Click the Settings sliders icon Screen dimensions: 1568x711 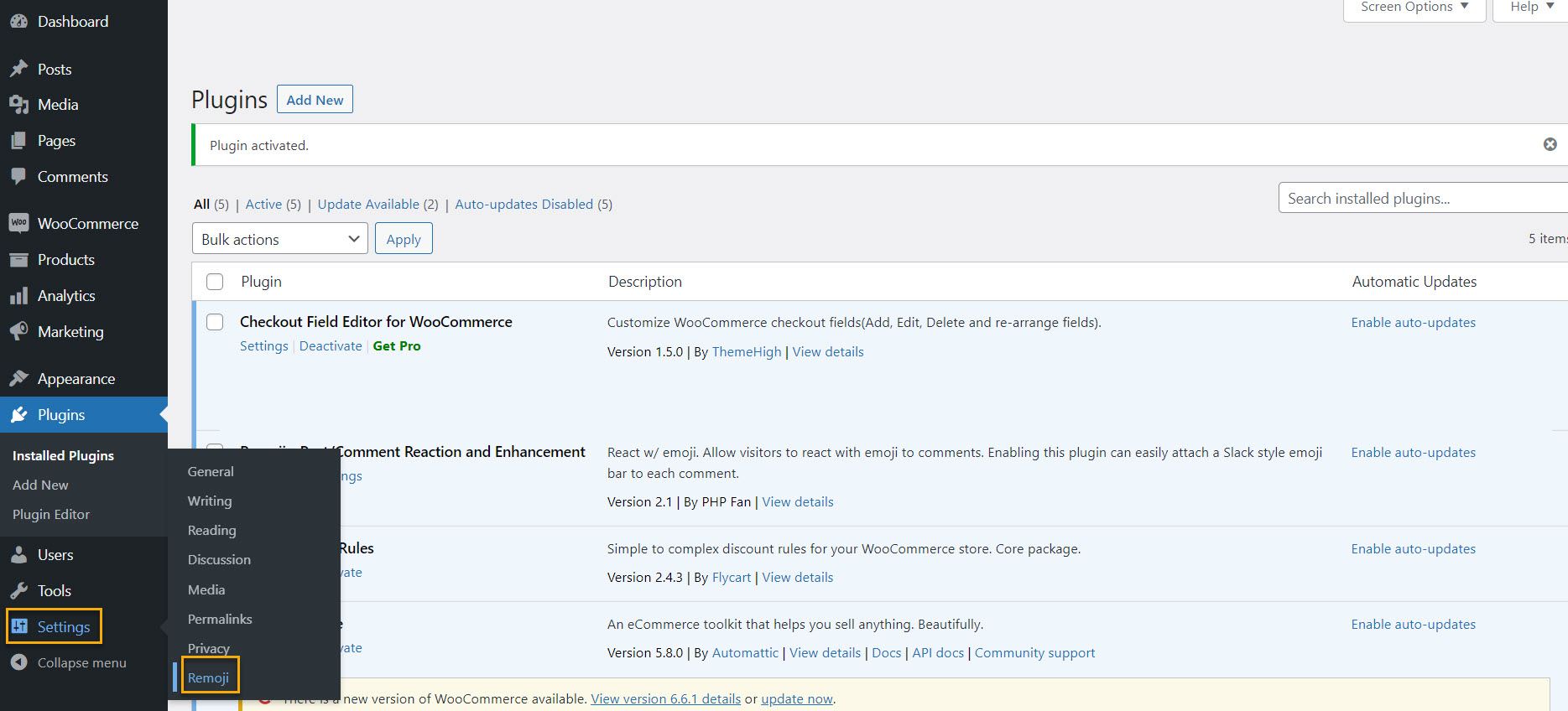click(20, 626)
